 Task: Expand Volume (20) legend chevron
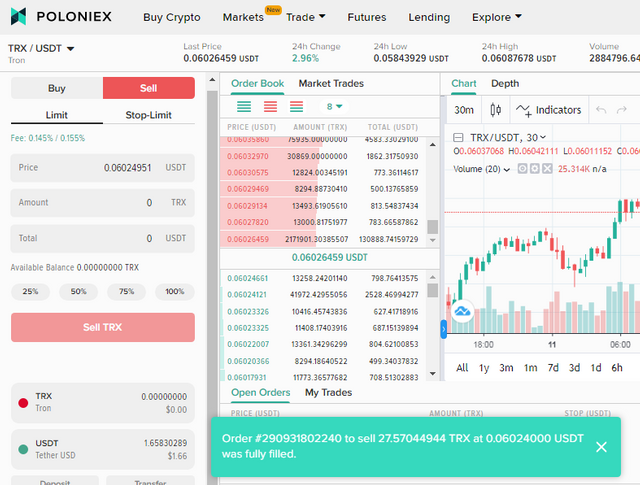point(507,169)
